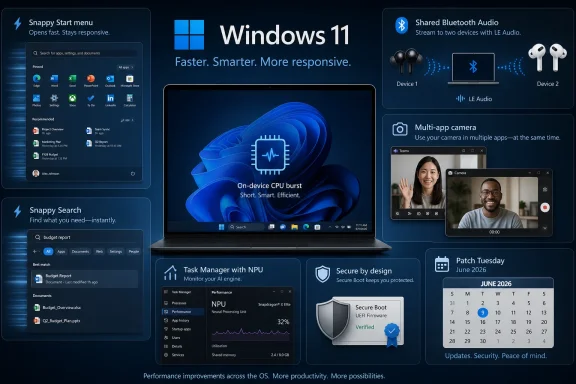Screen dimensions: 576x384
Task: Select the All filter chip in search
Action: [x=48, y=251]
